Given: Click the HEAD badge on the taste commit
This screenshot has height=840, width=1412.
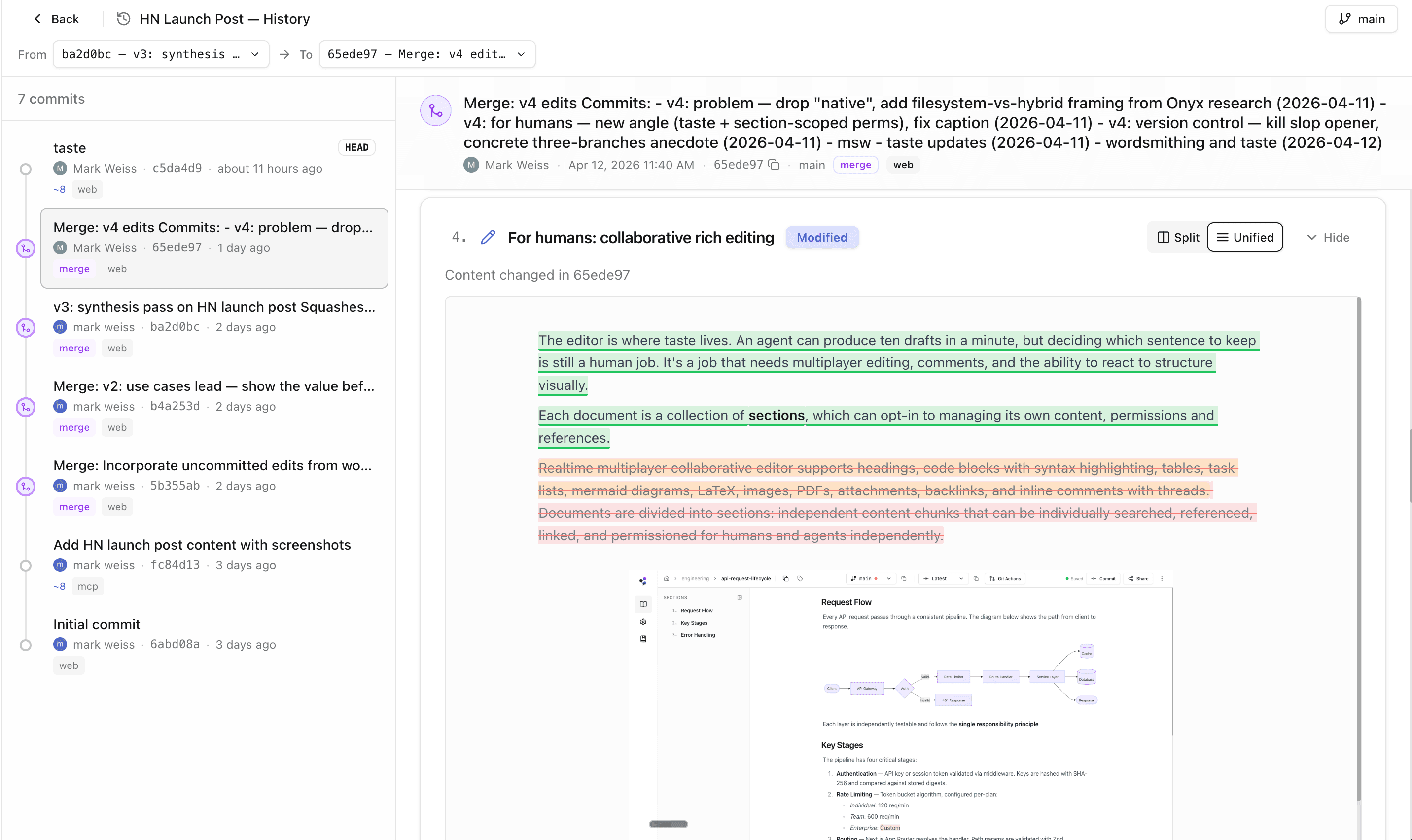Looking at the screenshot, I should click(356, 146).
